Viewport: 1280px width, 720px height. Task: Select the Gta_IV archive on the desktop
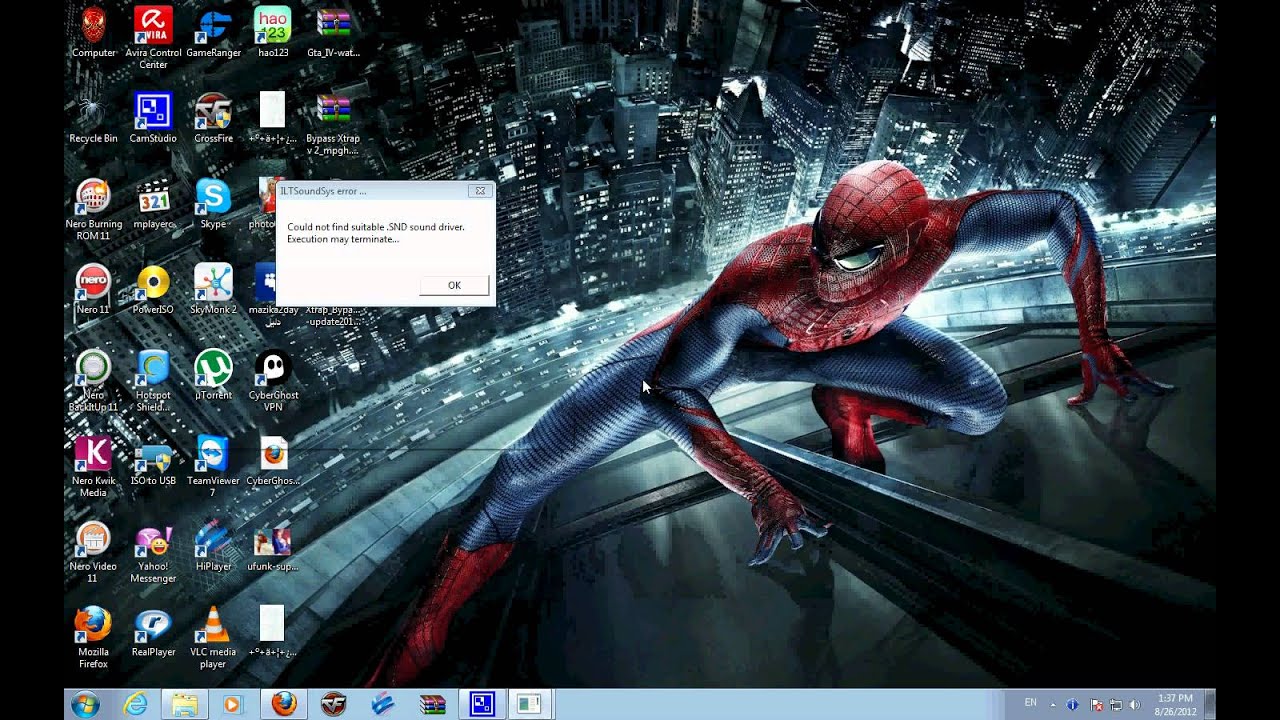[333, 32]
